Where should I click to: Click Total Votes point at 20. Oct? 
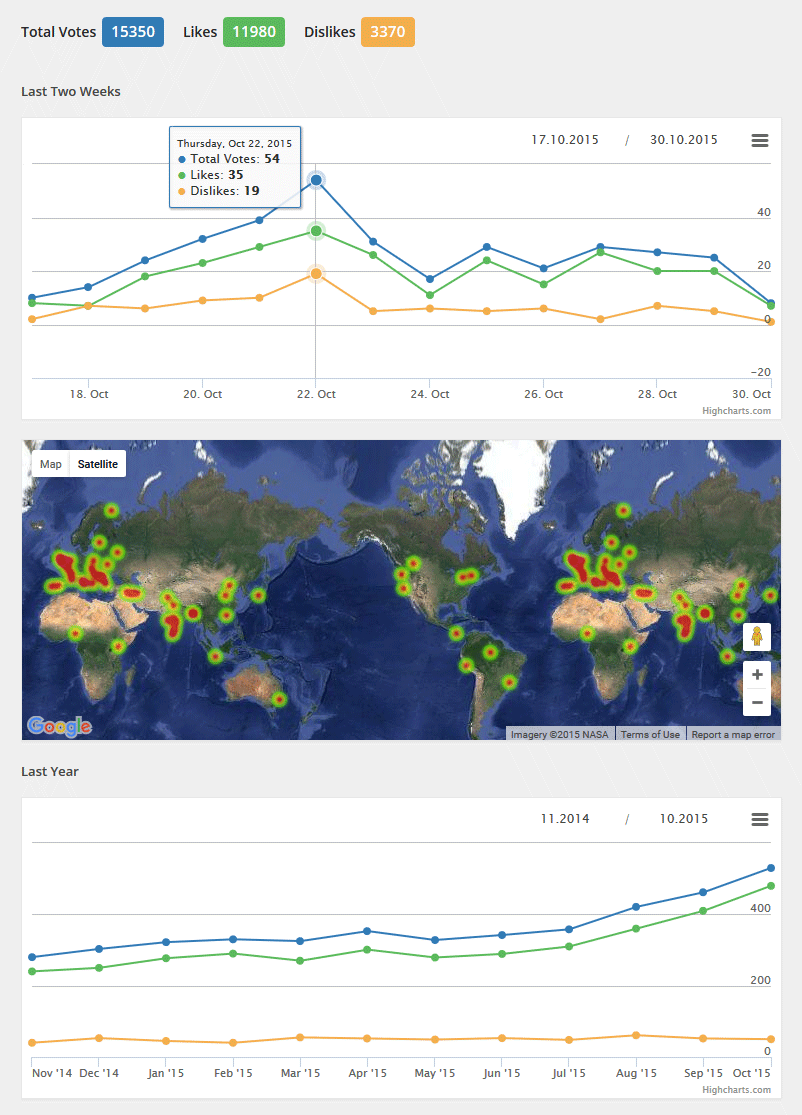click(203, 239)
